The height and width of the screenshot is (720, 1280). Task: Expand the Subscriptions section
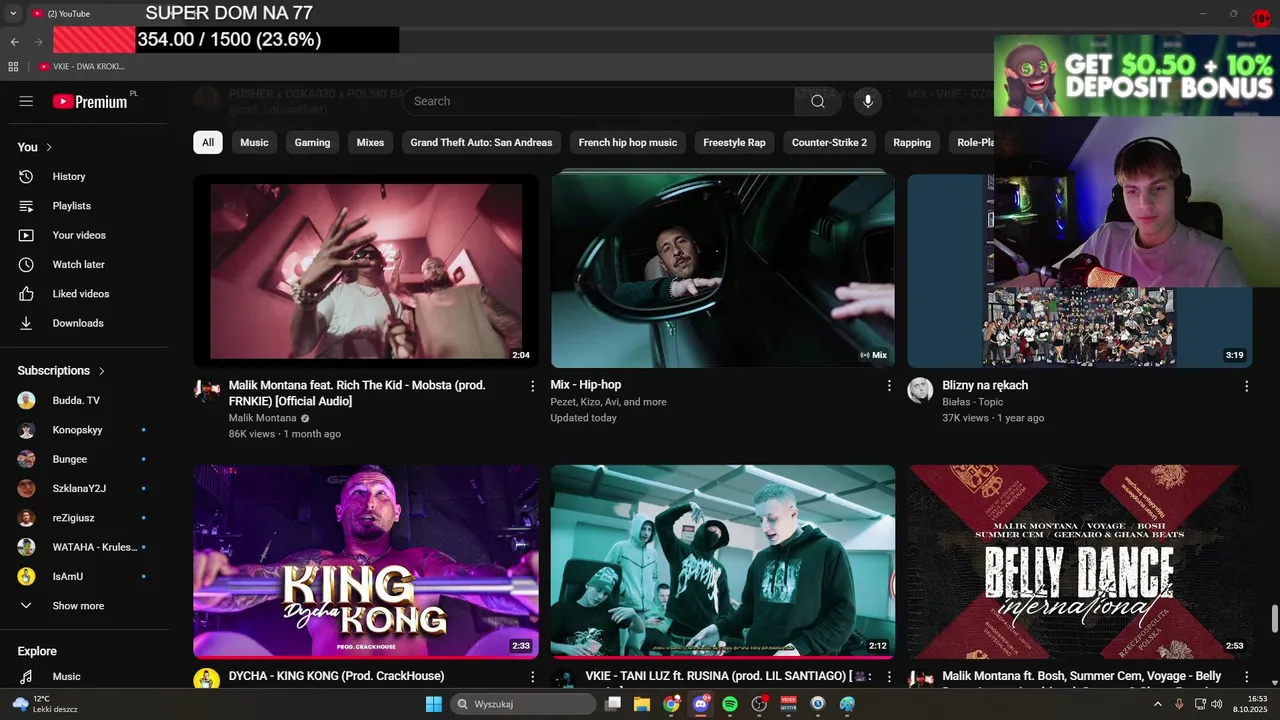(x=61, y=371)
